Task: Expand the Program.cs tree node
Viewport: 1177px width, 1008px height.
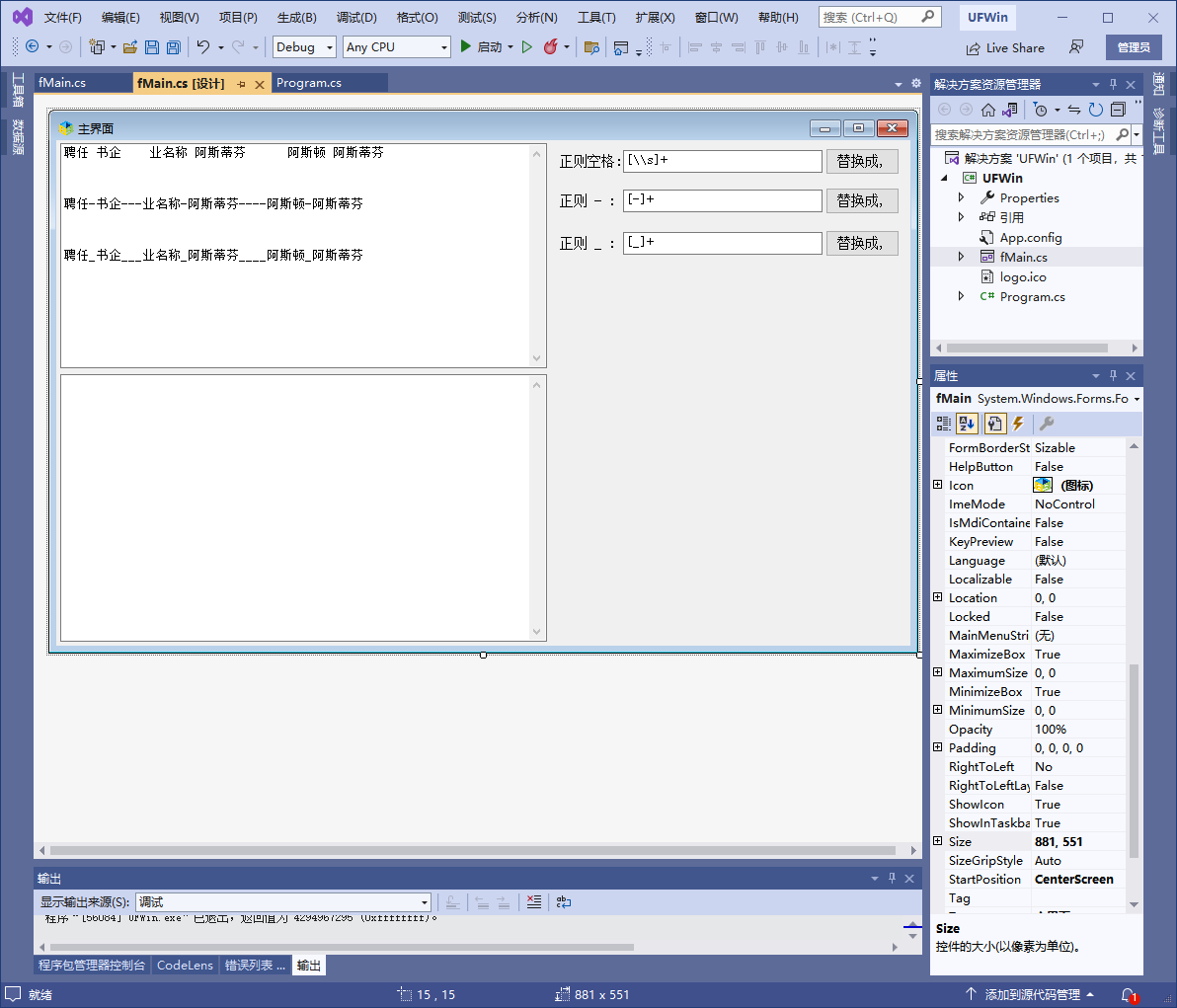Action: (x=961, y=296)
